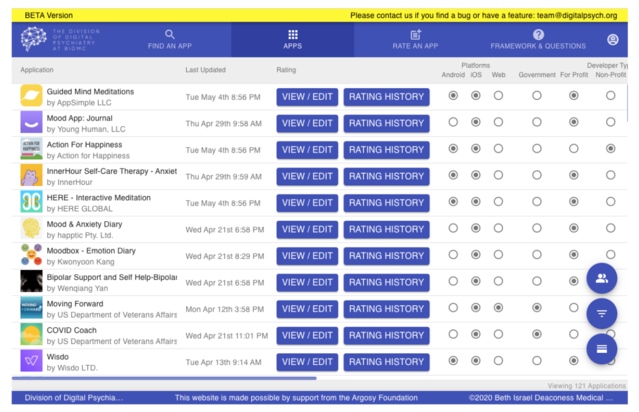
Task: Toggle Government radio for COVID Coach
Action: click(x=537, y=334)
